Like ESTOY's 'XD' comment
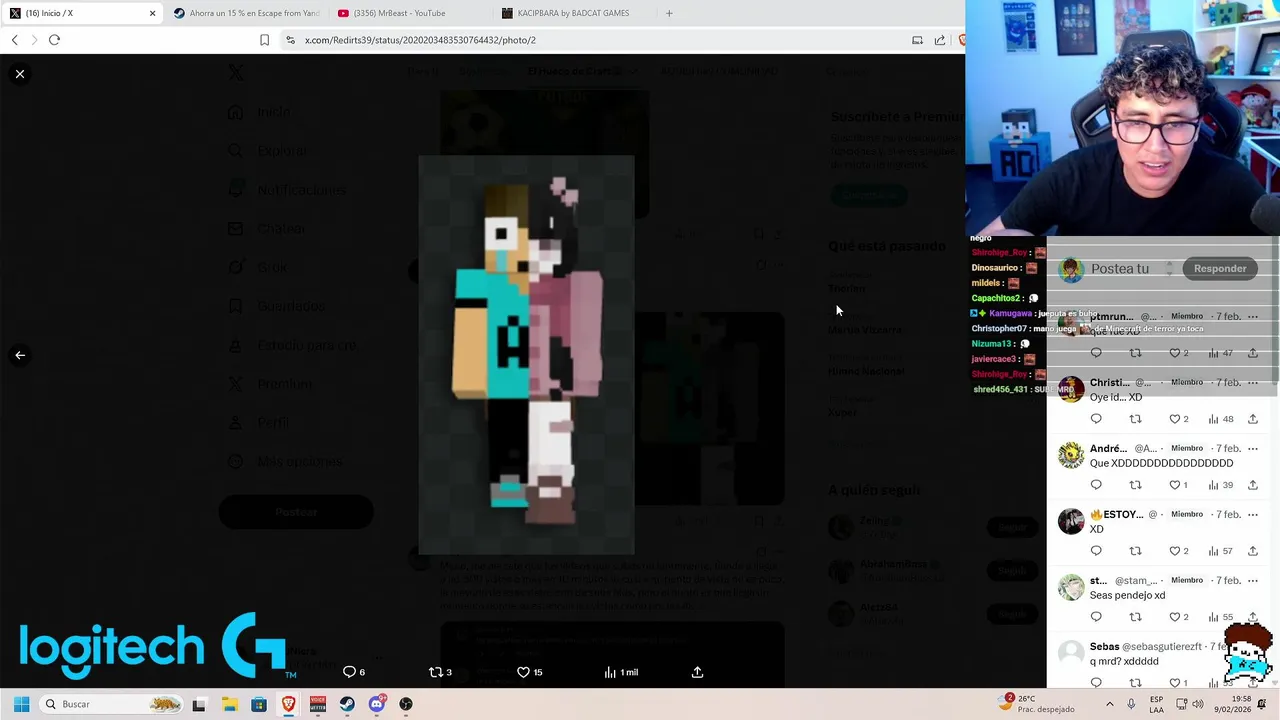This screenshot has height=720, width=1280. click(1179, 551)
